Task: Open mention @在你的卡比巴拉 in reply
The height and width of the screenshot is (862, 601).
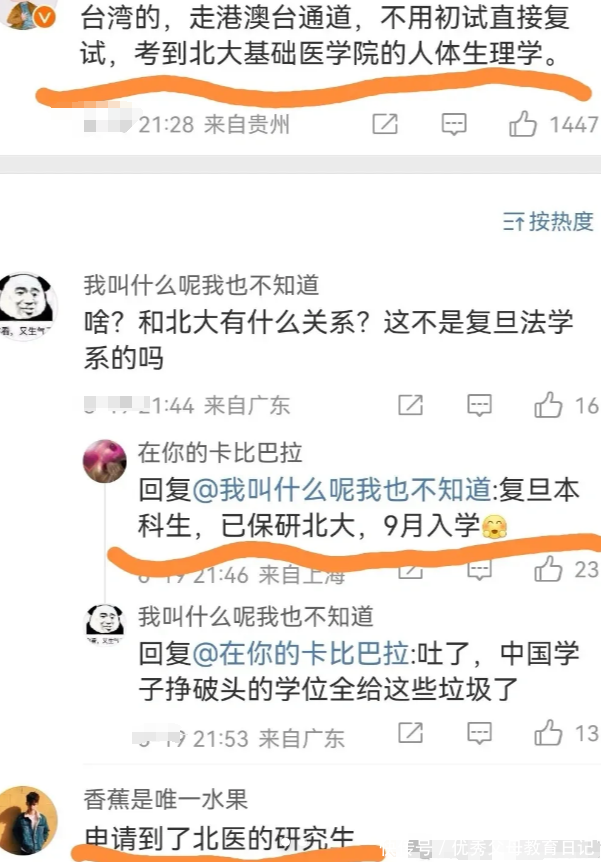Action: [301, 653]
